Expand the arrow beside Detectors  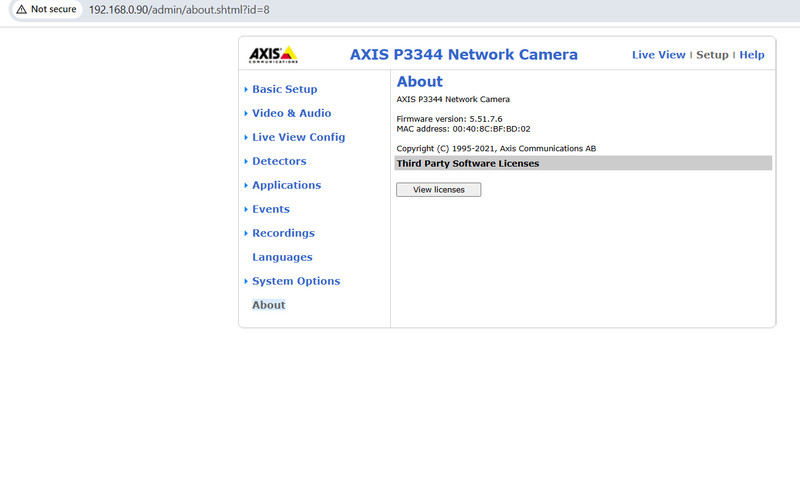(246, 161)
